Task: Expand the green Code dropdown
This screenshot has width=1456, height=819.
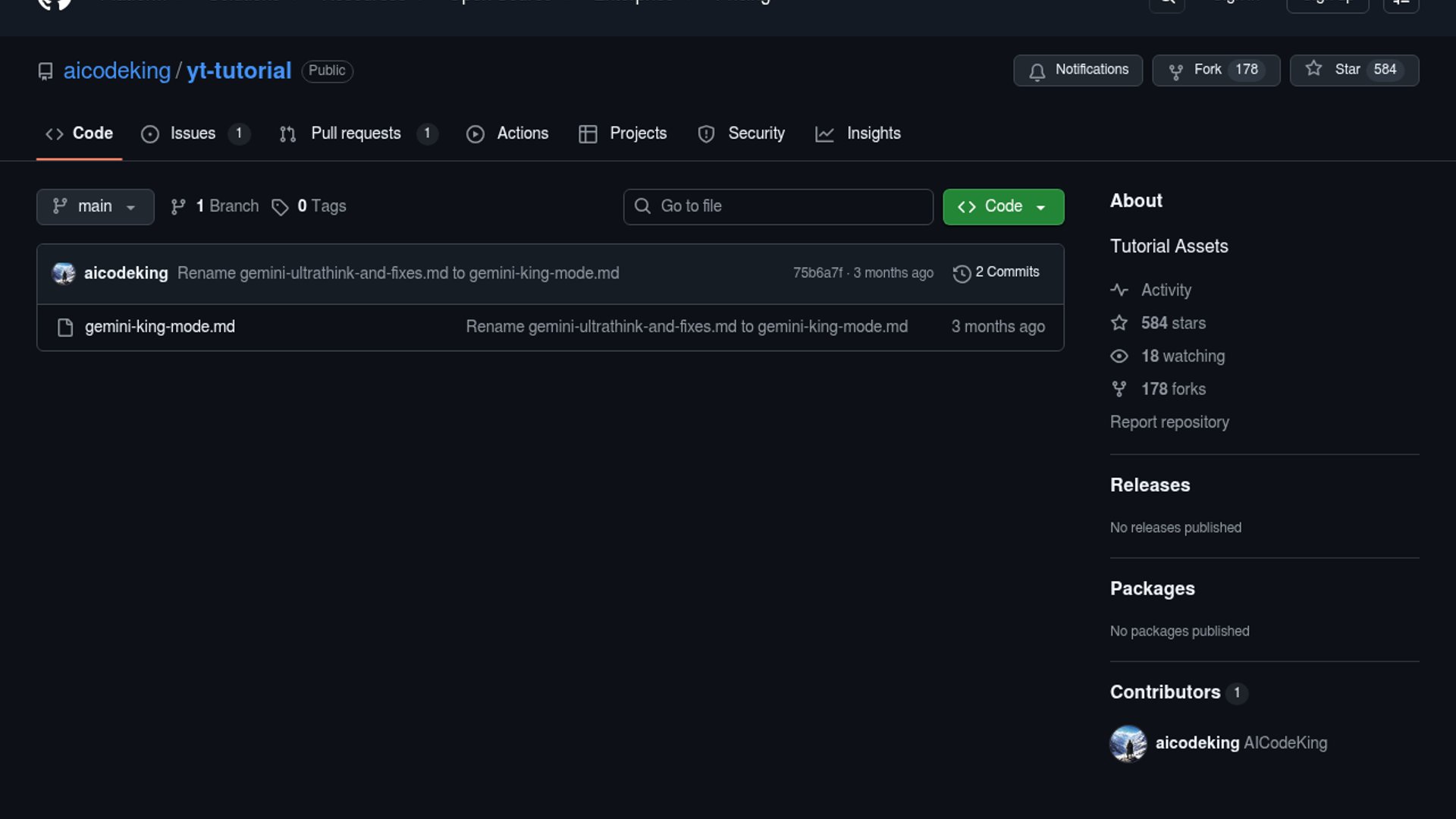Action: click(1003, 206)
